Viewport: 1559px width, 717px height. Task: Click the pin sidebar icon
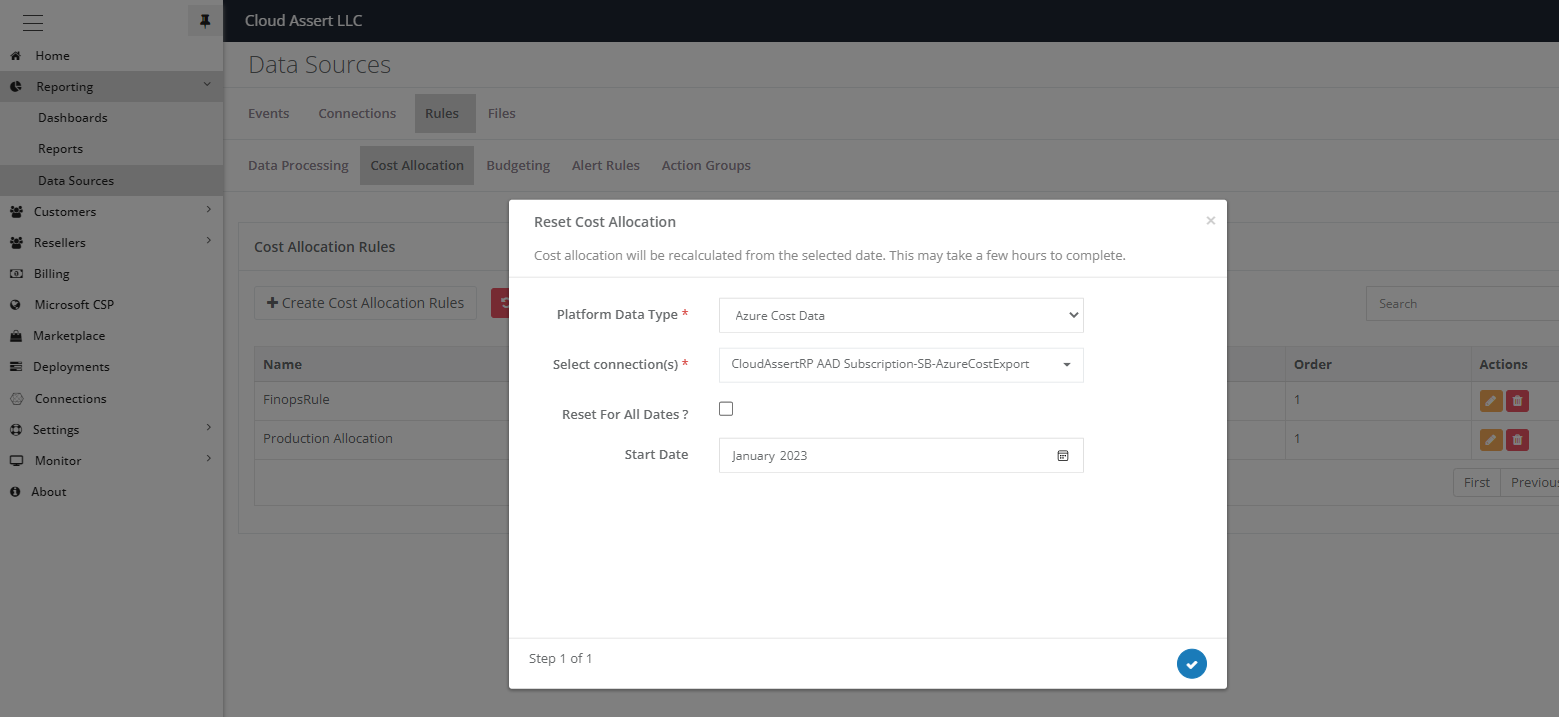[x=205, y=21]
